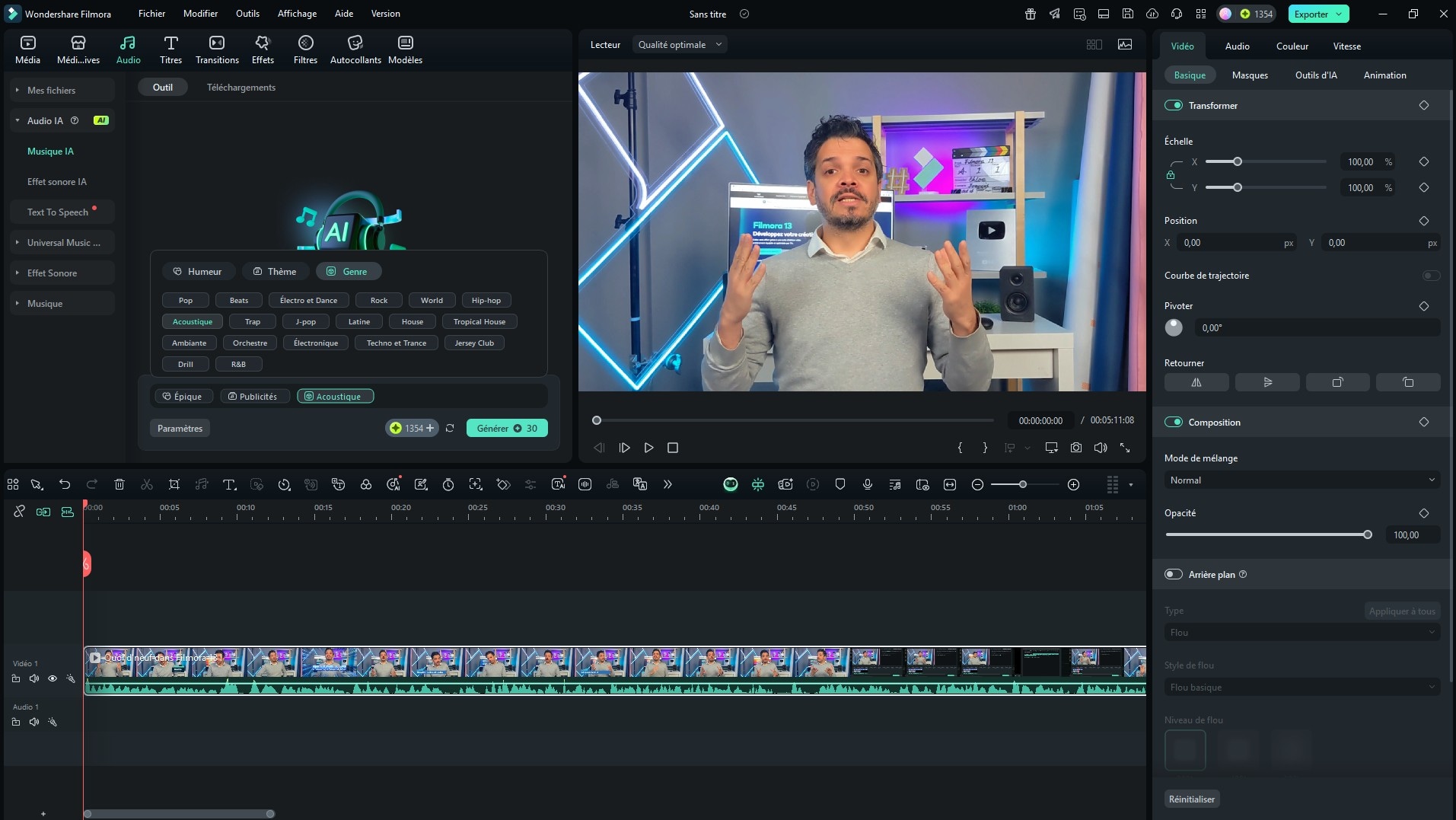Refresh the AI music generation icon
The height and width of the screenshot is (820, 1456).
tap(450, 428)
